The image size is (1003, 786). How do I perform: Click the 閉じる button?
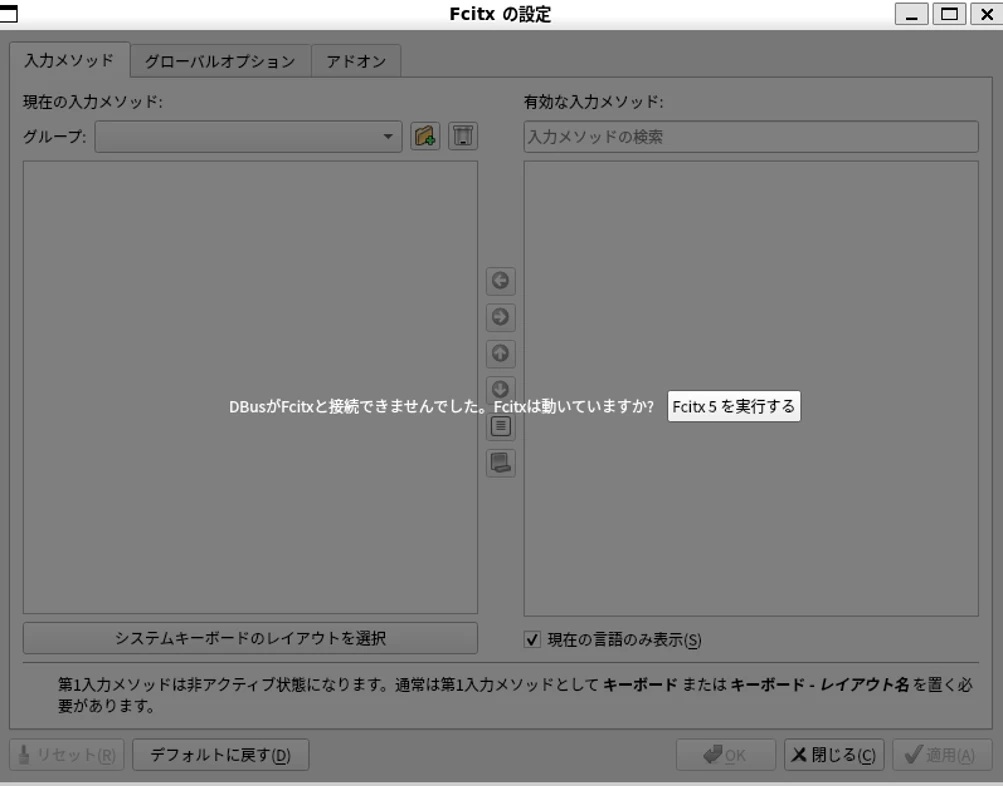point(834,755)
